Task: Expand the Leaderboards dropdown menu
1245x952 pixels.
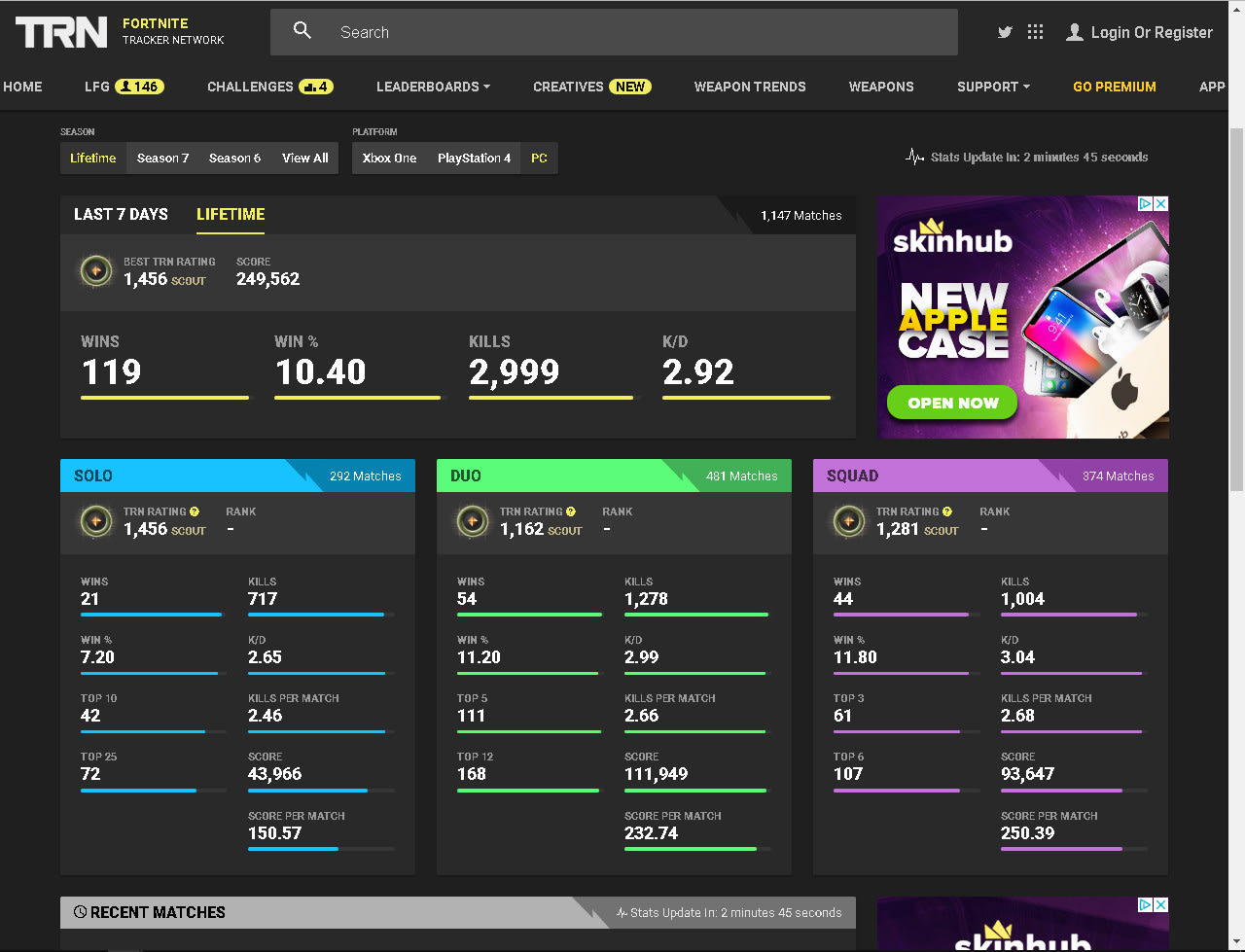Action: click(x=433, y=87)
